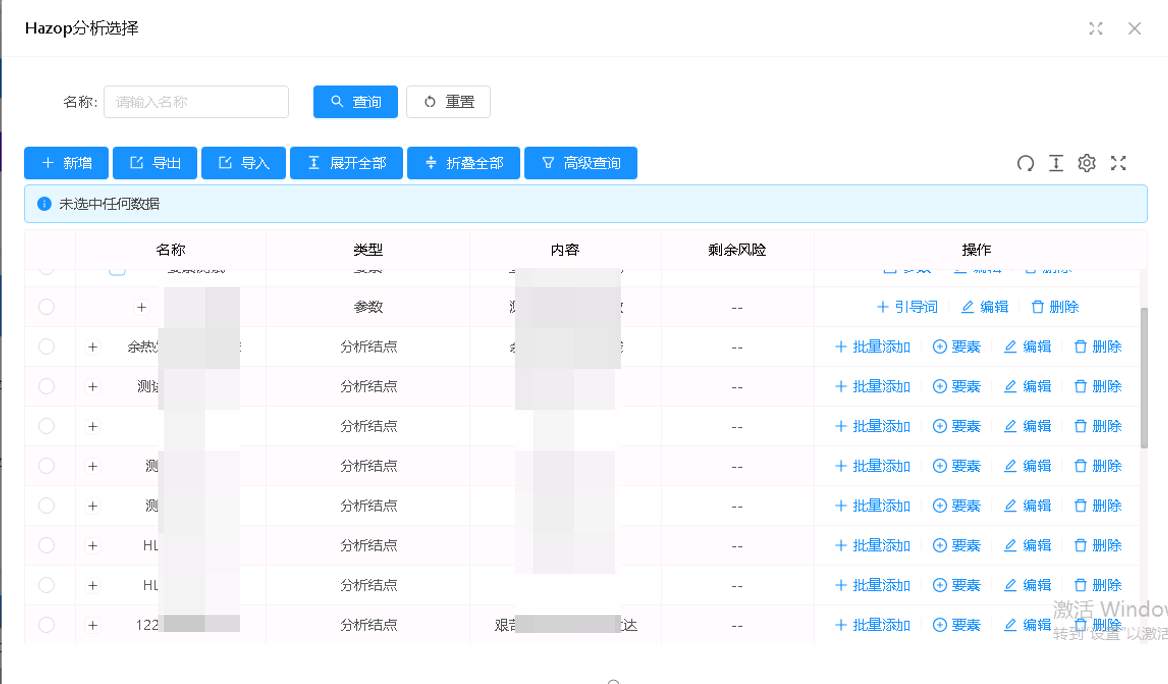Focus the 名称 search input field
The width and height of the screenshot is (1168, 684).
click(196, 102)
